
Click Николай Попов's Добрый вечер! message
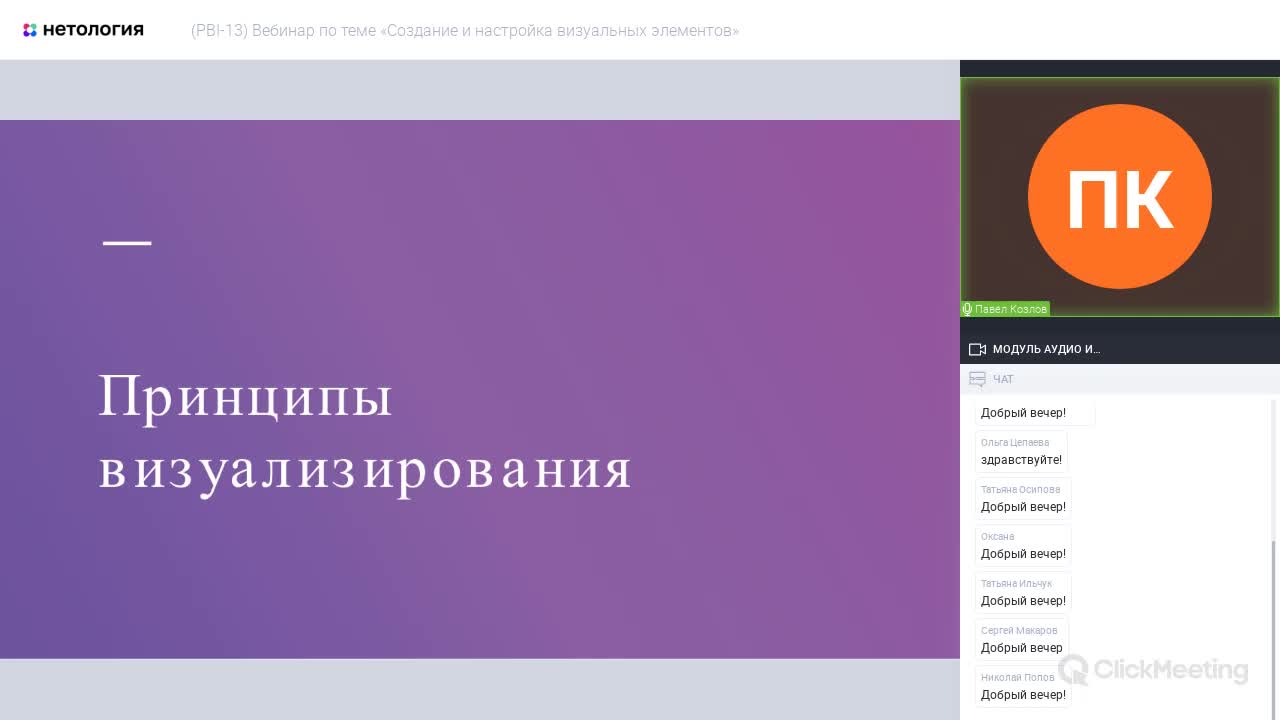[x=1023, y=695]
